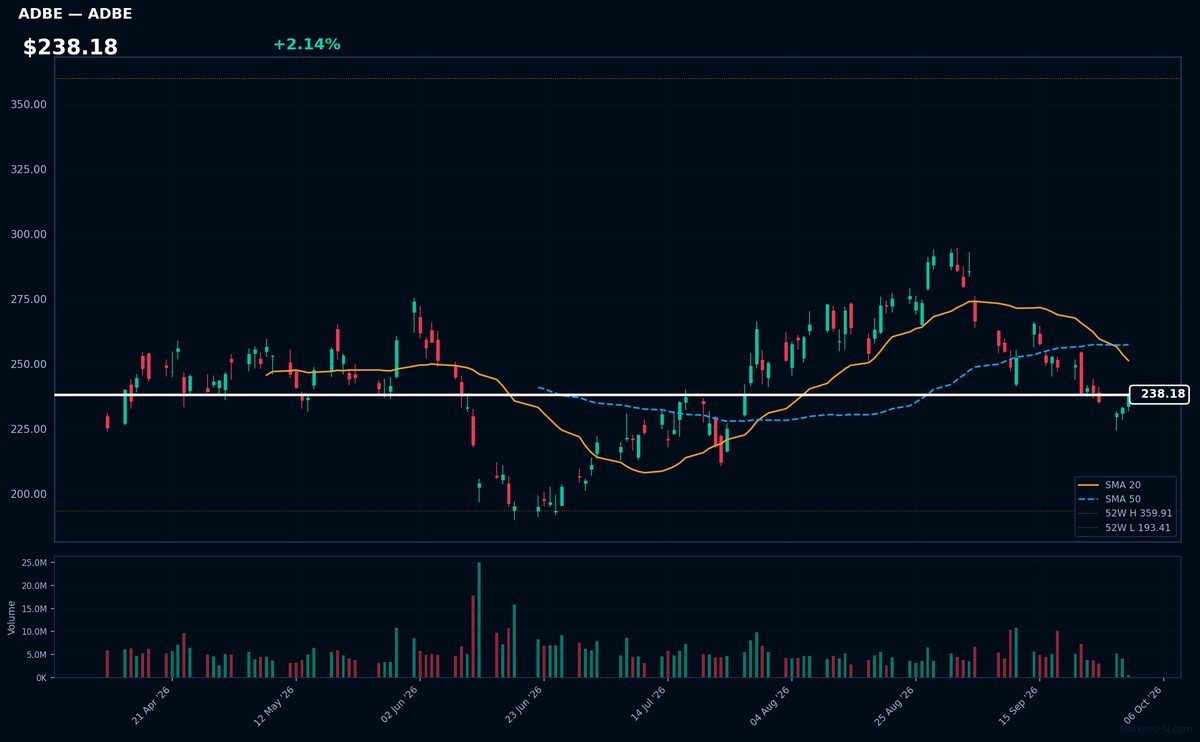The height and width of the screenshot is (742, 1200).
Task: Click the 25 Aug '26 date label
Action: click(895, 706)
